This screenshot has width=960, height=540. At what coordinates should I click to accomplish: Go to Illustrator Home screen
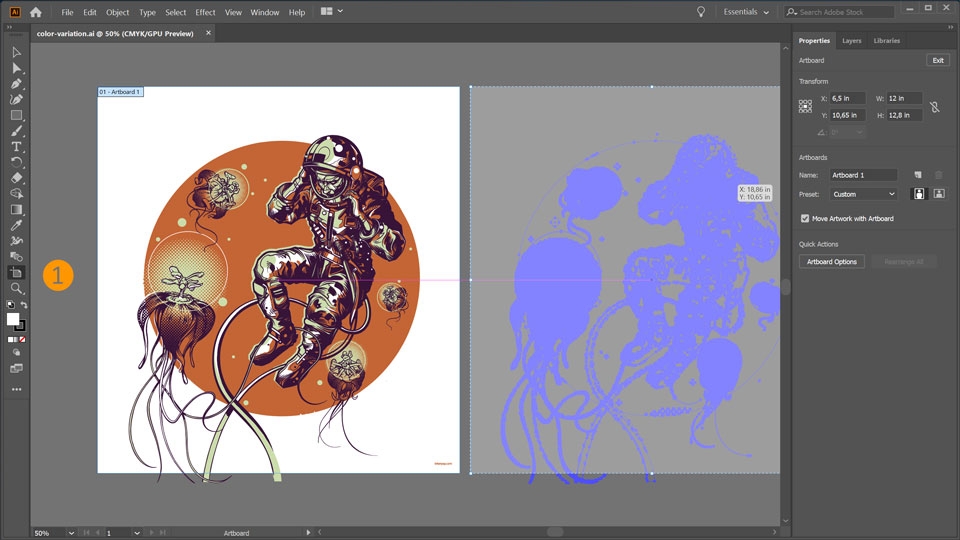click(36, 12)
